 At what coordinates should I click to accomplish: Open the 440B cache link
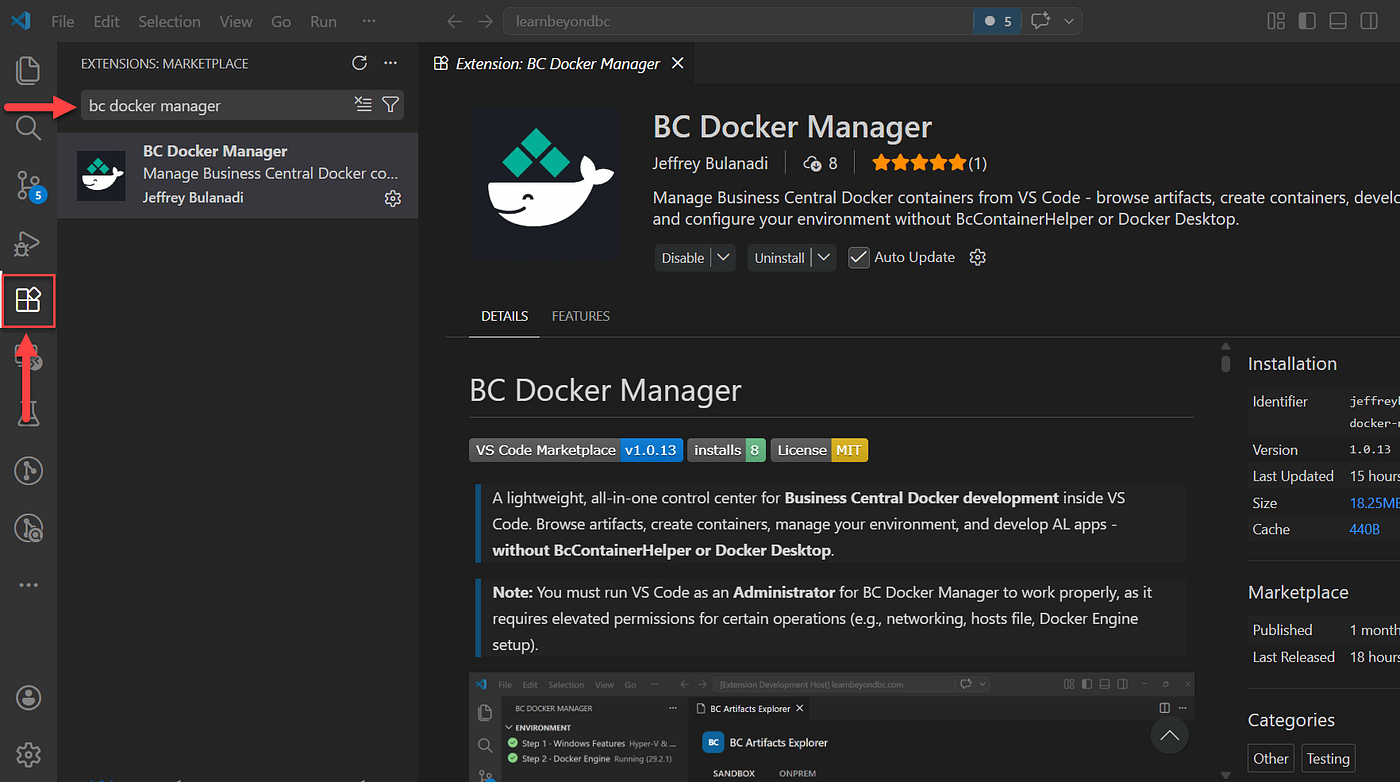coord(1364,529)
